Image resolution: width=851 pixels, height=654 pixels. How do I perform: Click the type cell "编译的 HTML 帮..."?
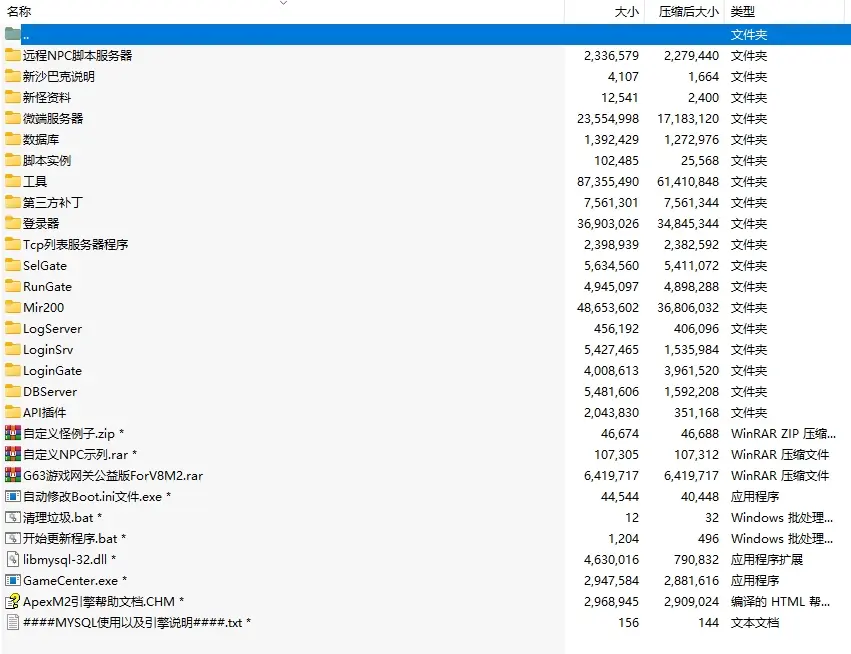(780, 601)
